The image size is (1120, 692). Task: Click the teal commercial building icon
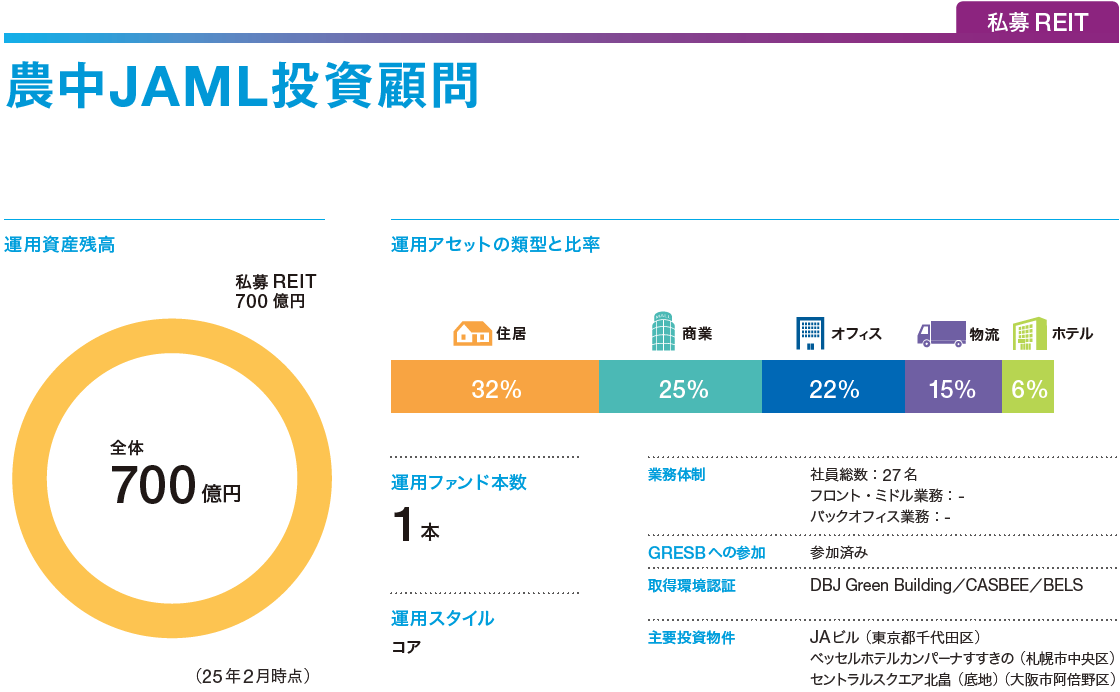663,333
